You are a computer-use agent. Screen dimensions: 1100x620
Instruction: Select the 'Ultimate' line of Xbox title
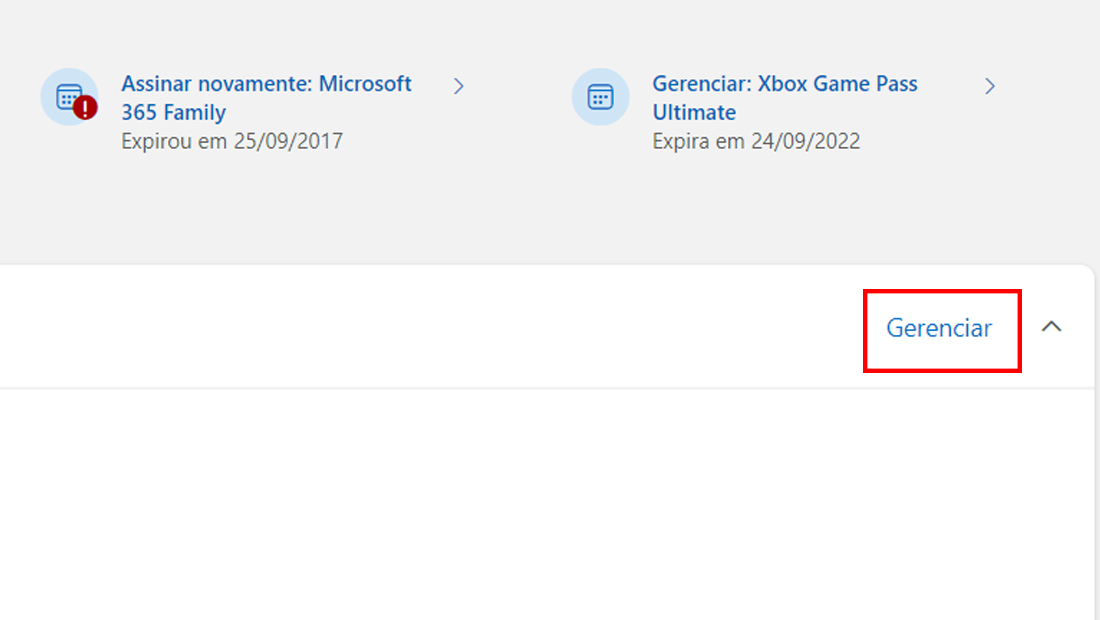[694, 112]
